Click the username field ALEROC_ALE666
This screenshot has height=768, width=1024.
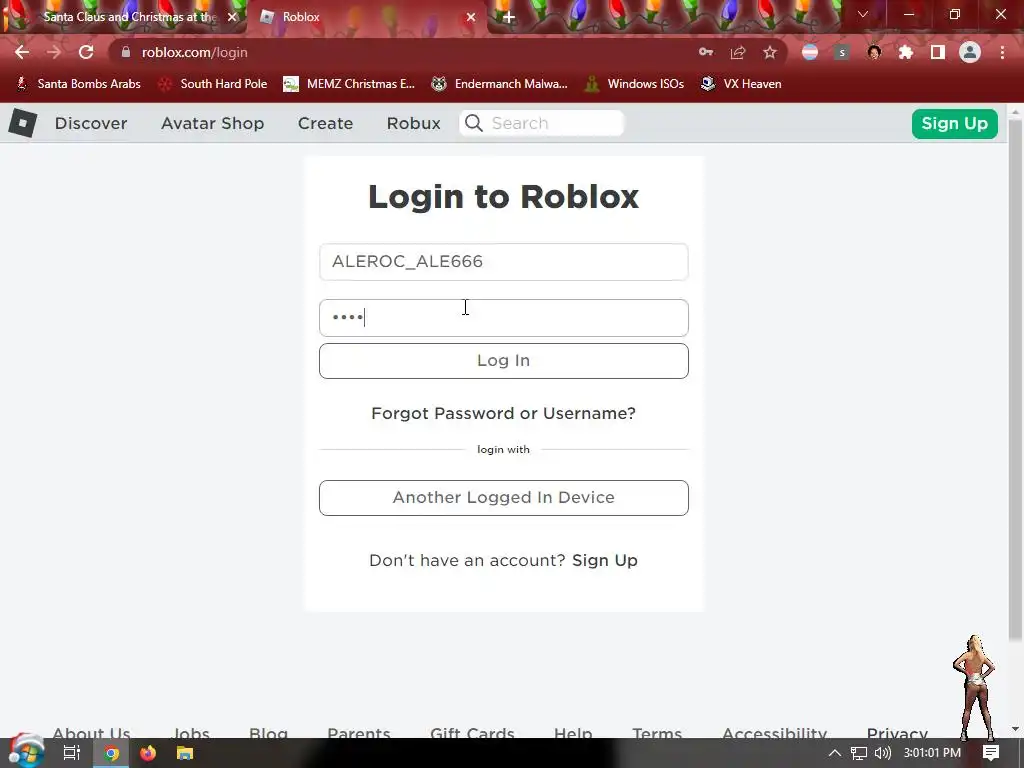click(x=504, y=262)
